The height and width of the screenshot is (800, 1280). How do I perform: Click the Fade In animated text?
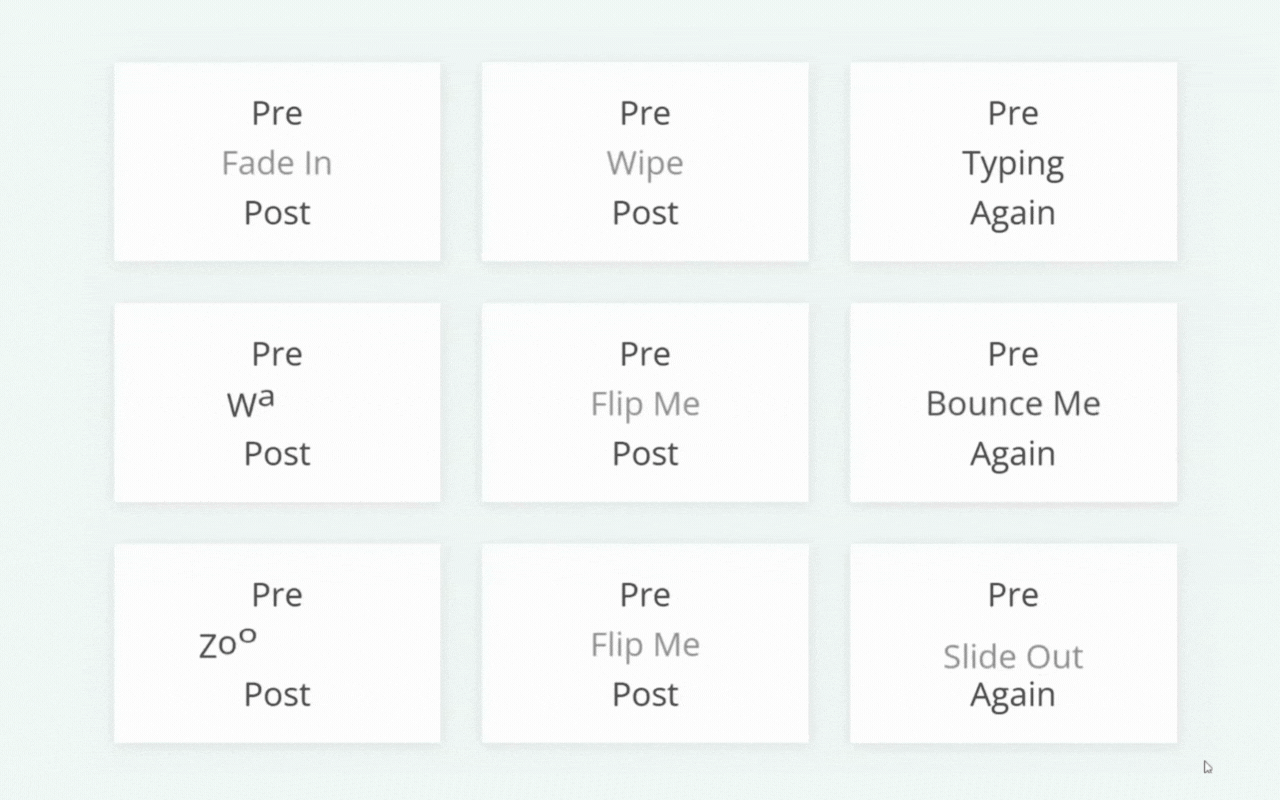coord(277,163)
